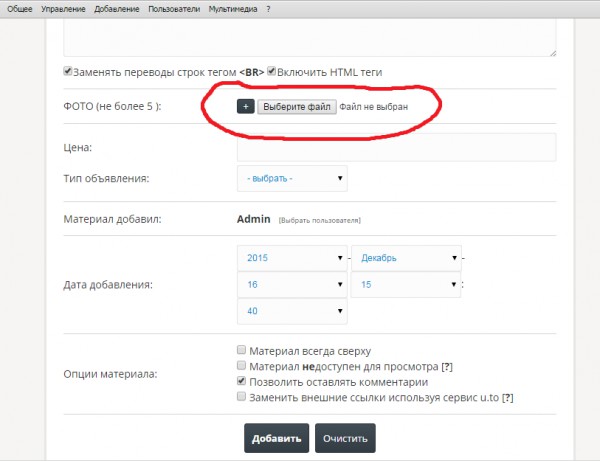The width and height of the screenshot is (600, 461).
Task: Click the help [?] next to u.to service
Action: (x=508, y=397)
